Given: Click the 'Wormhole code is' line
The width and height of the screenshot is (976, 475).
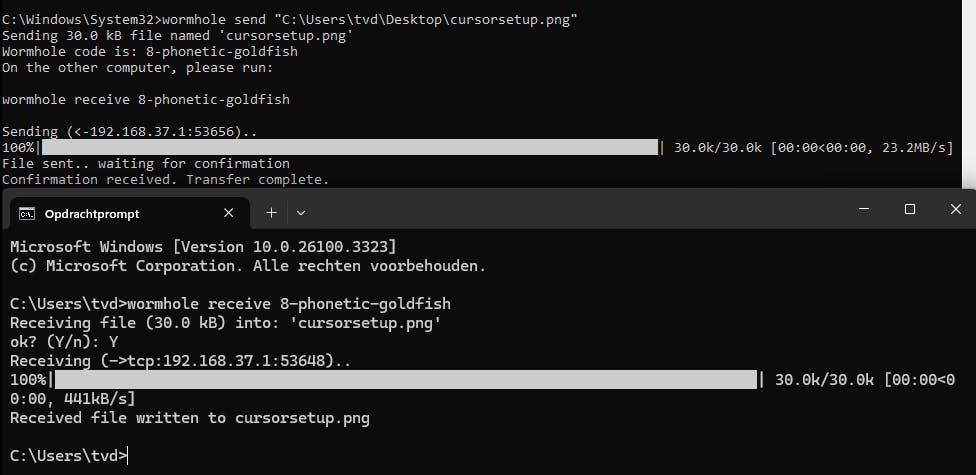Looking at the screenshot, I should pos(150,51).
